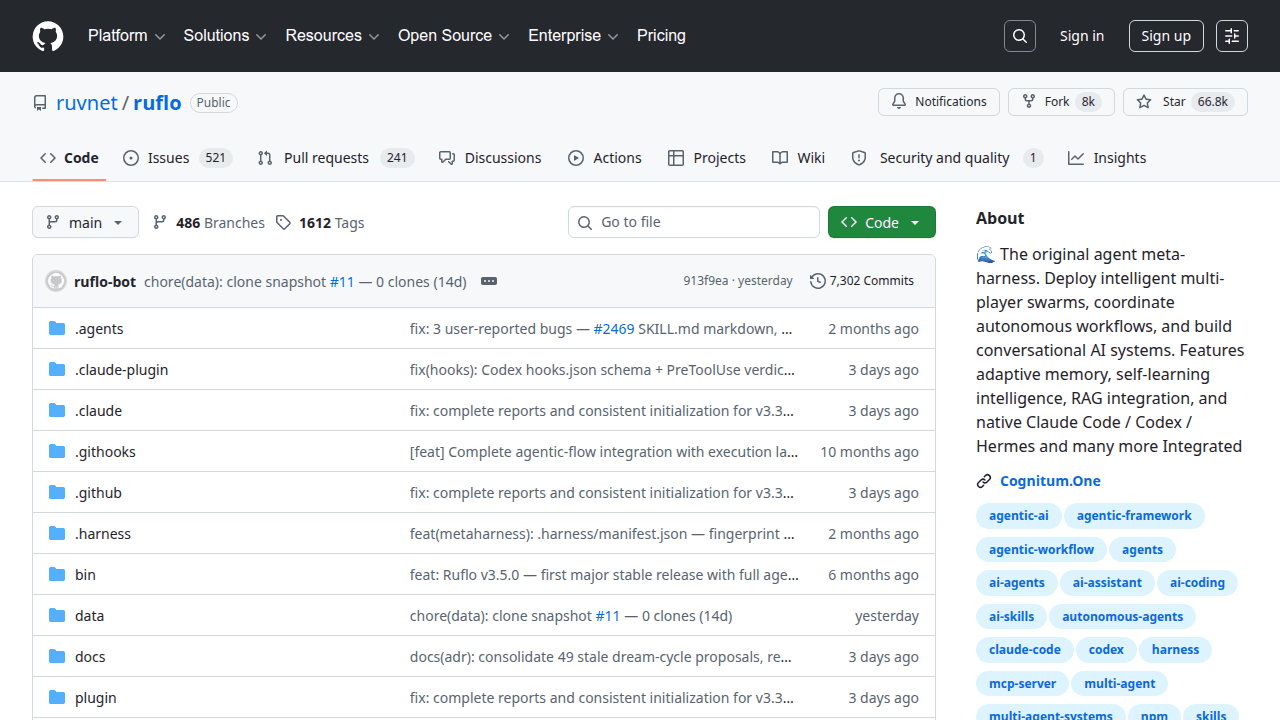The height and width of the screenshot is (720, 1280).
Task: Open the .github folder
Action: (98, 492)
